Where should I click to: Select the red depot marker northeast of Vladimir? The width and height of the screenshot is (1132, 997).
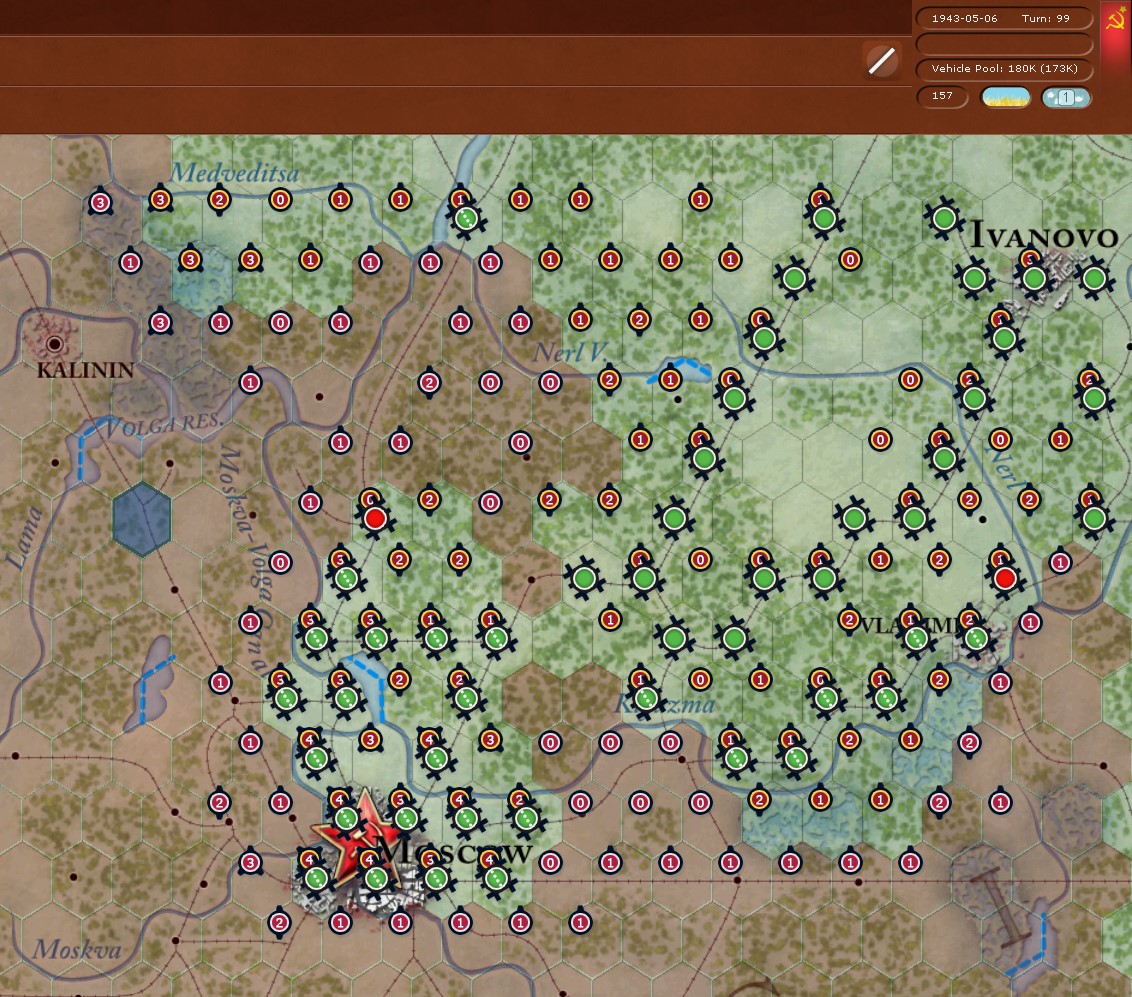(1005, 578)
